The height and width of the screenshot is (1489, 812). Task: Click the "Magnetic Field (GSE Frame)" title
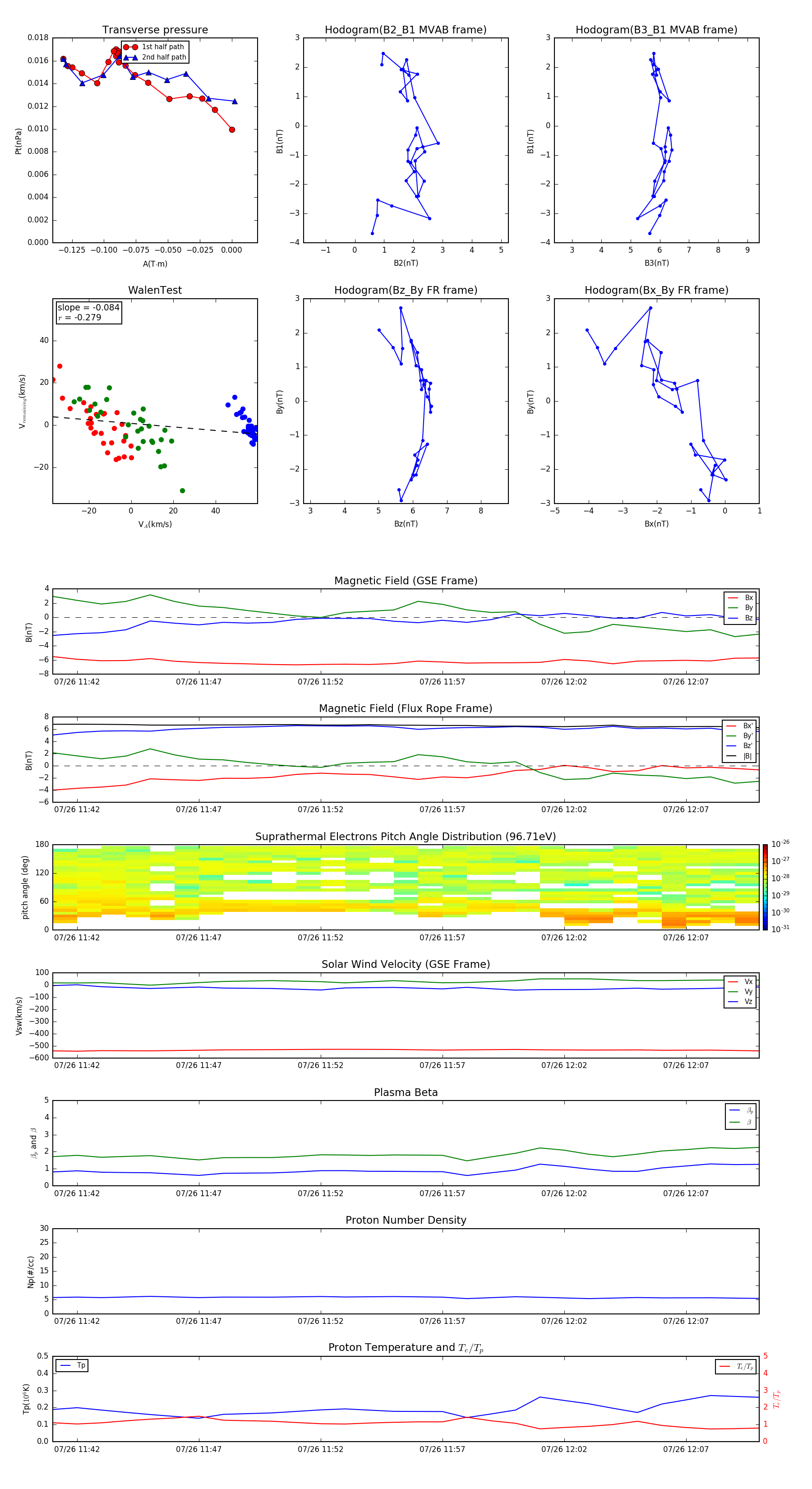(x=406, y=581)
